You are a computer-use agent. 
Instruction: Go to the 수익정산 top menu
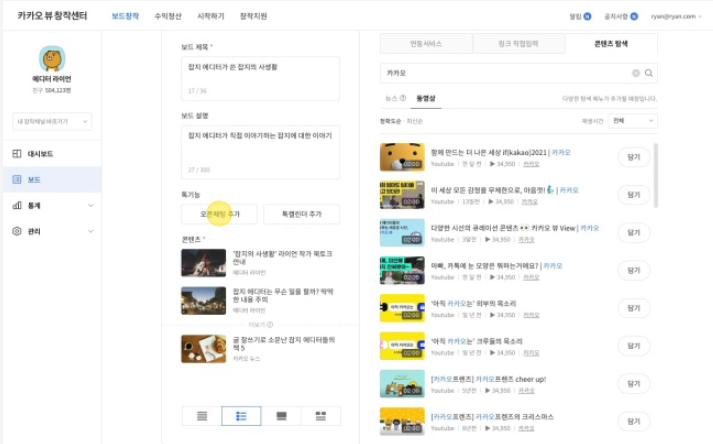[x=168, y=16]
